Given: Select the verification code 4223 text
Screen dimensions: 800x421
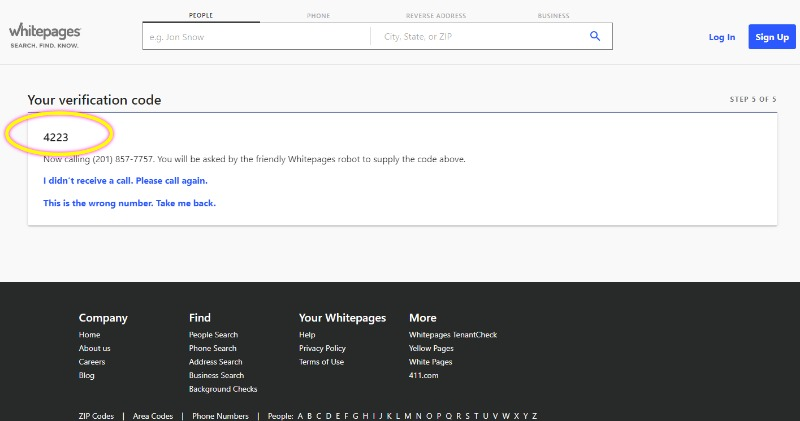Looking at the screenshot, I should tap(56, 137).
